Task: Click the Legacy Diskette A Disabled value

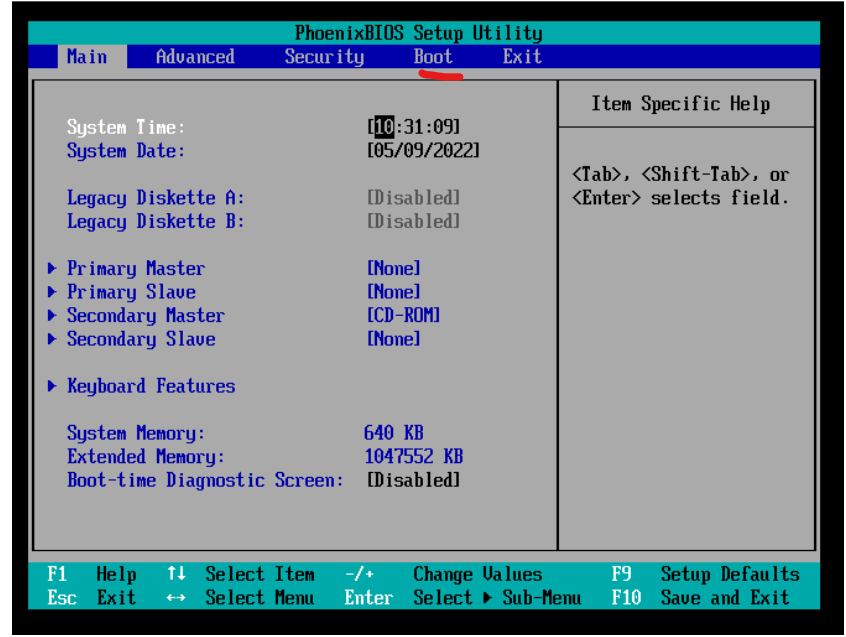Action: [x=413, y=198]
